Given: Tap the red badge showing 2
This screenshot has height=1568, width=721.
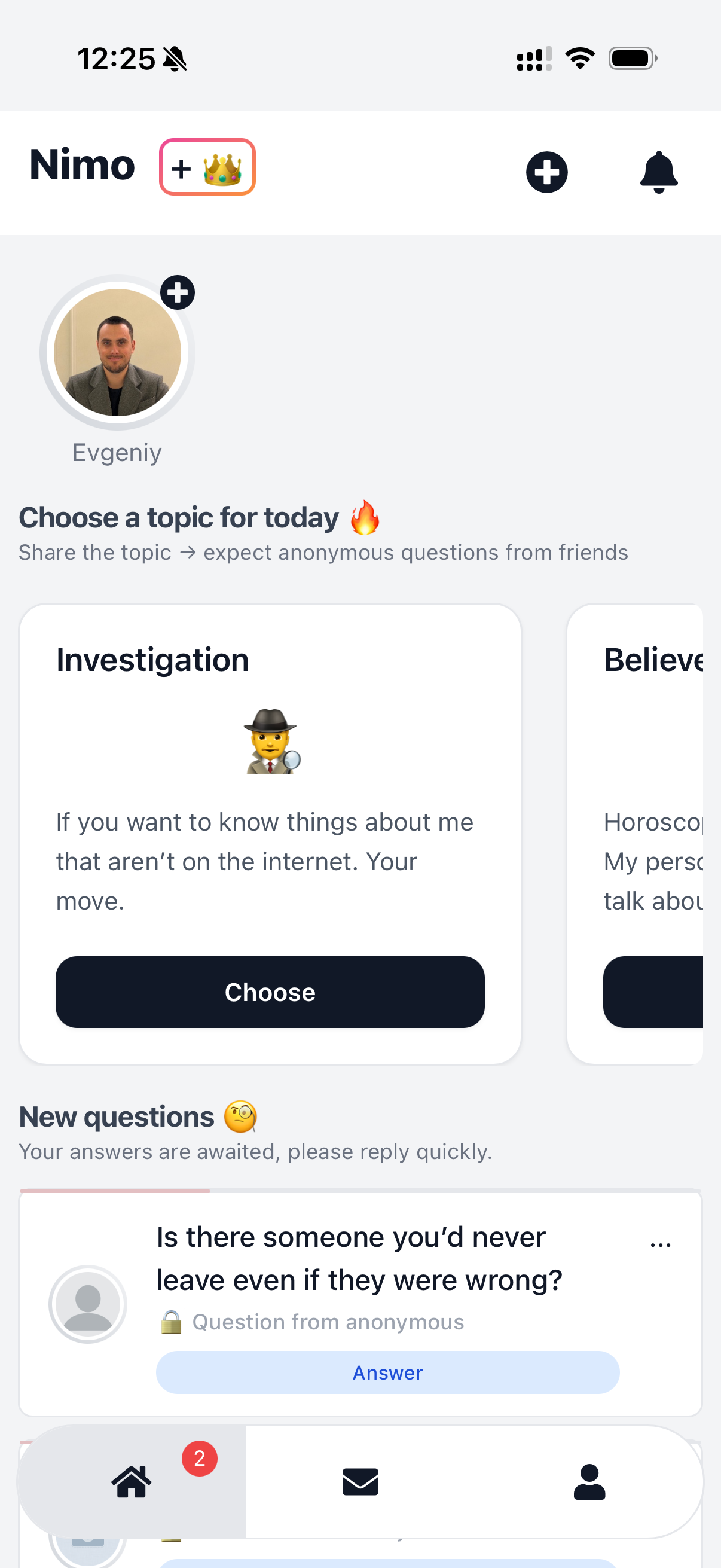Looking at the screenshot, I should click(x=199, y=1459).
